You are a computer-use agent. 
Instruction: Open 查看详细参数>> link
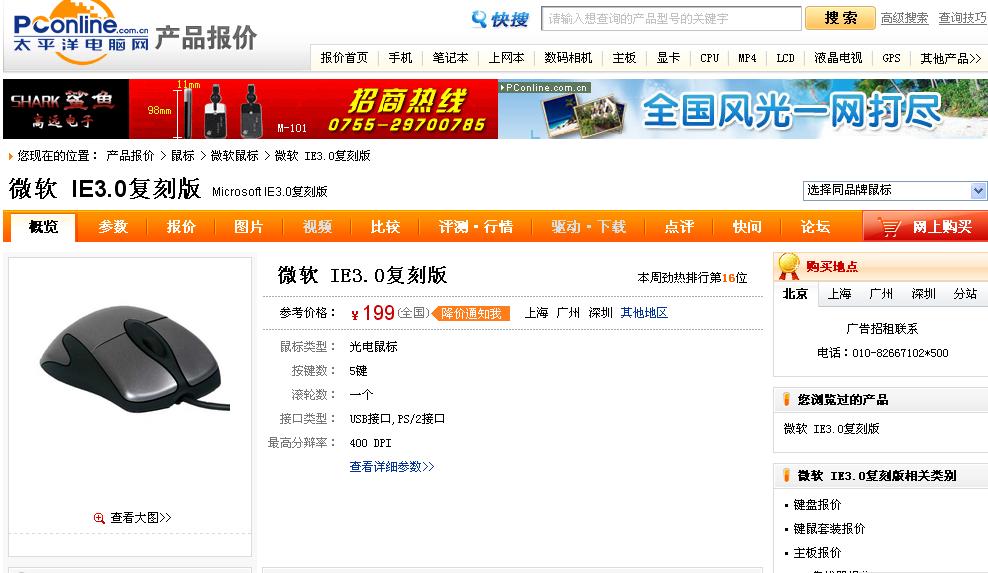point(392,466)
